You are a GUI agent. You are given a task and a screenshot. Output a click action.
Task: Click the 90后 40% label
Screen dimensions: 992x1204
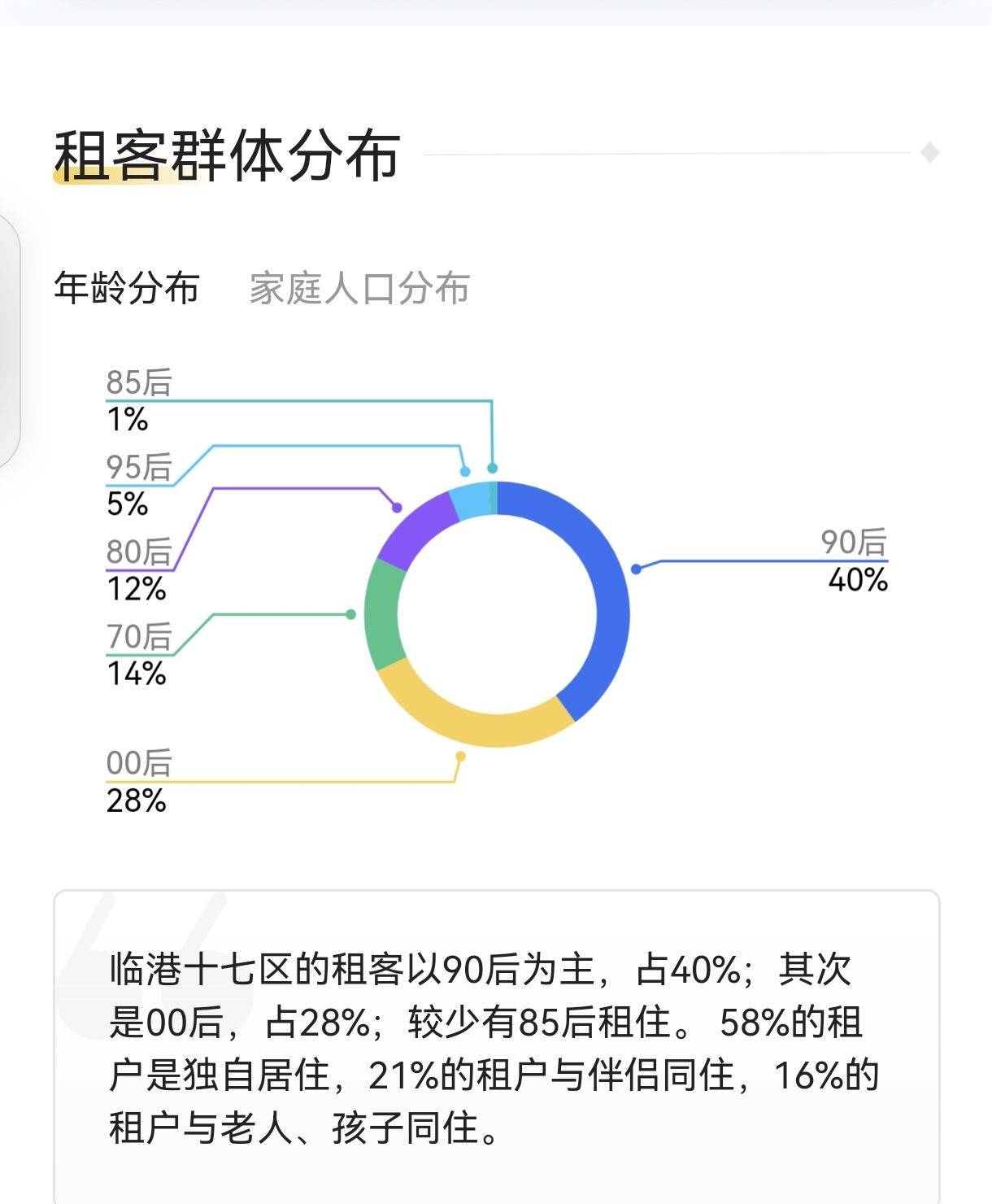(x=854, y=561)
